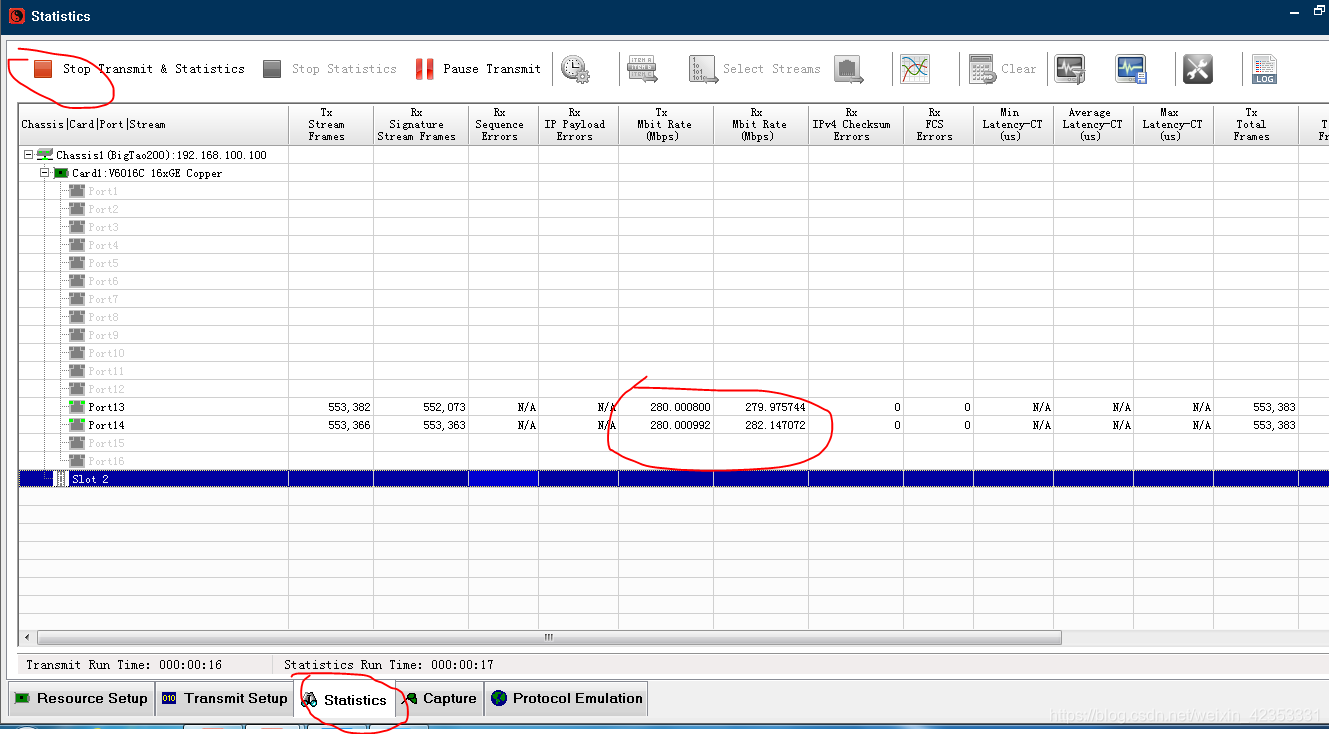Click the Rx FCS Errors column header
Screen dimensions: 1329x734
[x=939, y=125]
